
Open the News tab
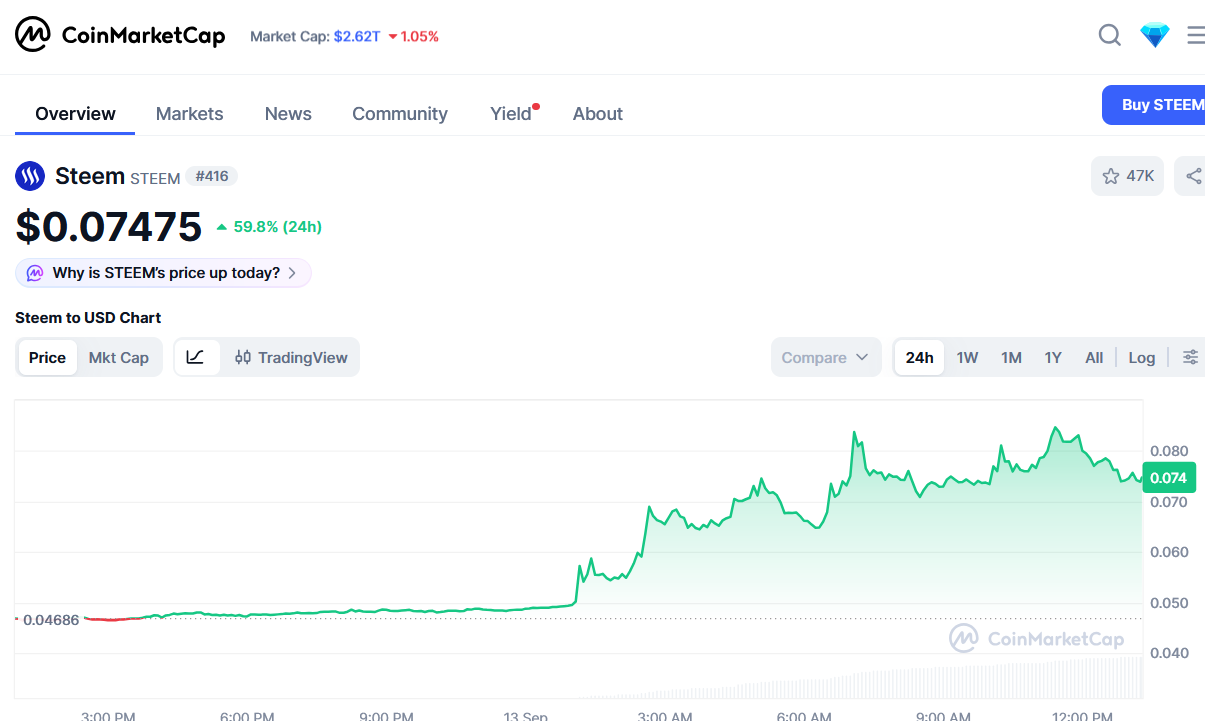(288, 114)
